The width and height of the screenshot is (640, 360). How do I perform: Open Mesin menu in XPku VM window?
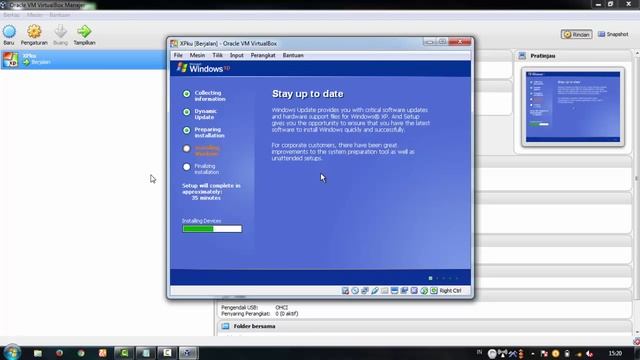(x=197, y=55)
